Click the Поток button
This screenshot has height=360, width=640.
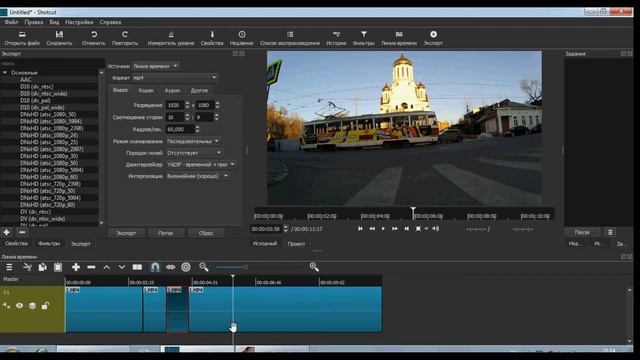click(x=166, y=233)
